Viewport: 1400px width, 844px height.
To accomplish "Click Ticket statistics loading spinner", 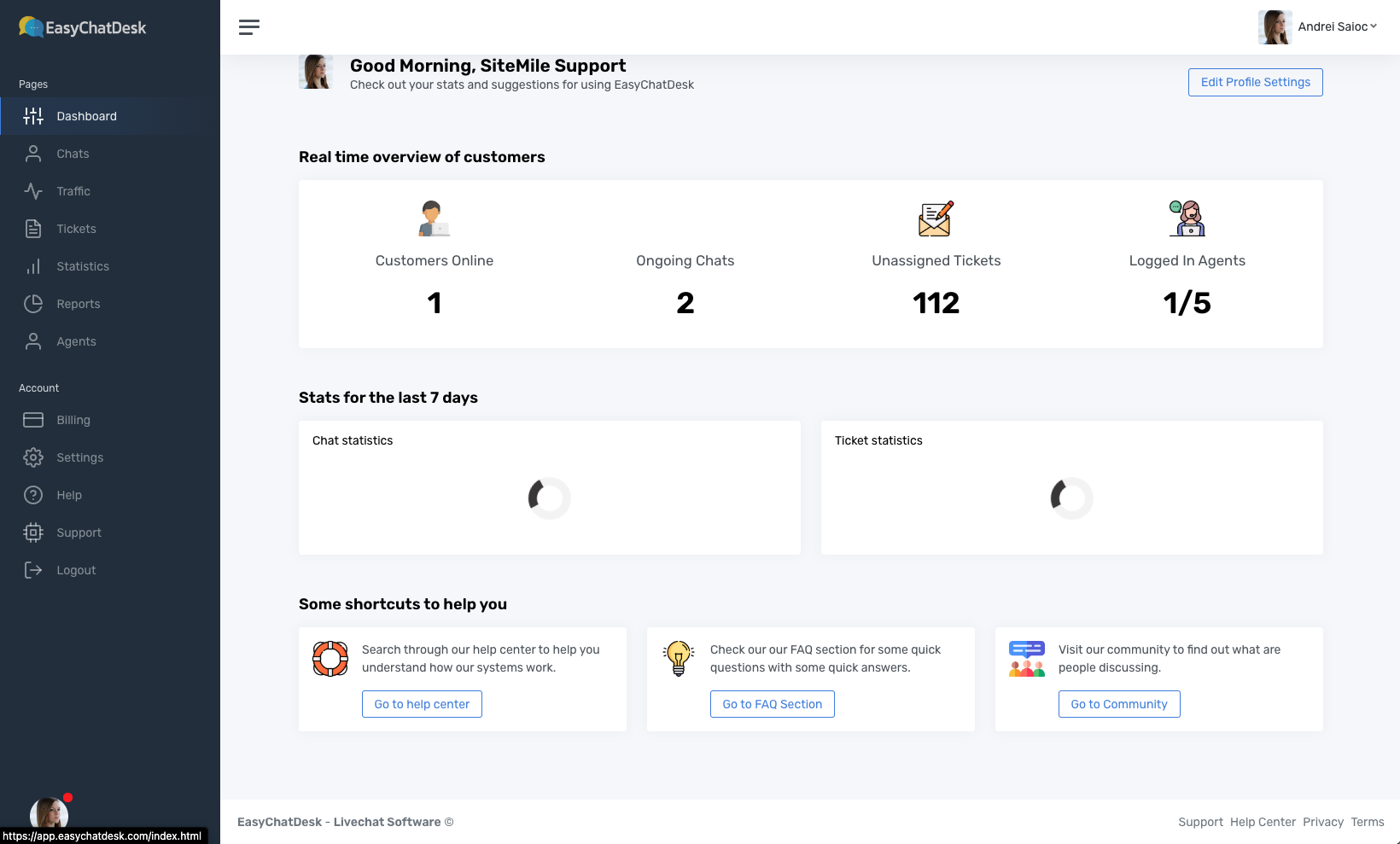I will (1071, 498).
